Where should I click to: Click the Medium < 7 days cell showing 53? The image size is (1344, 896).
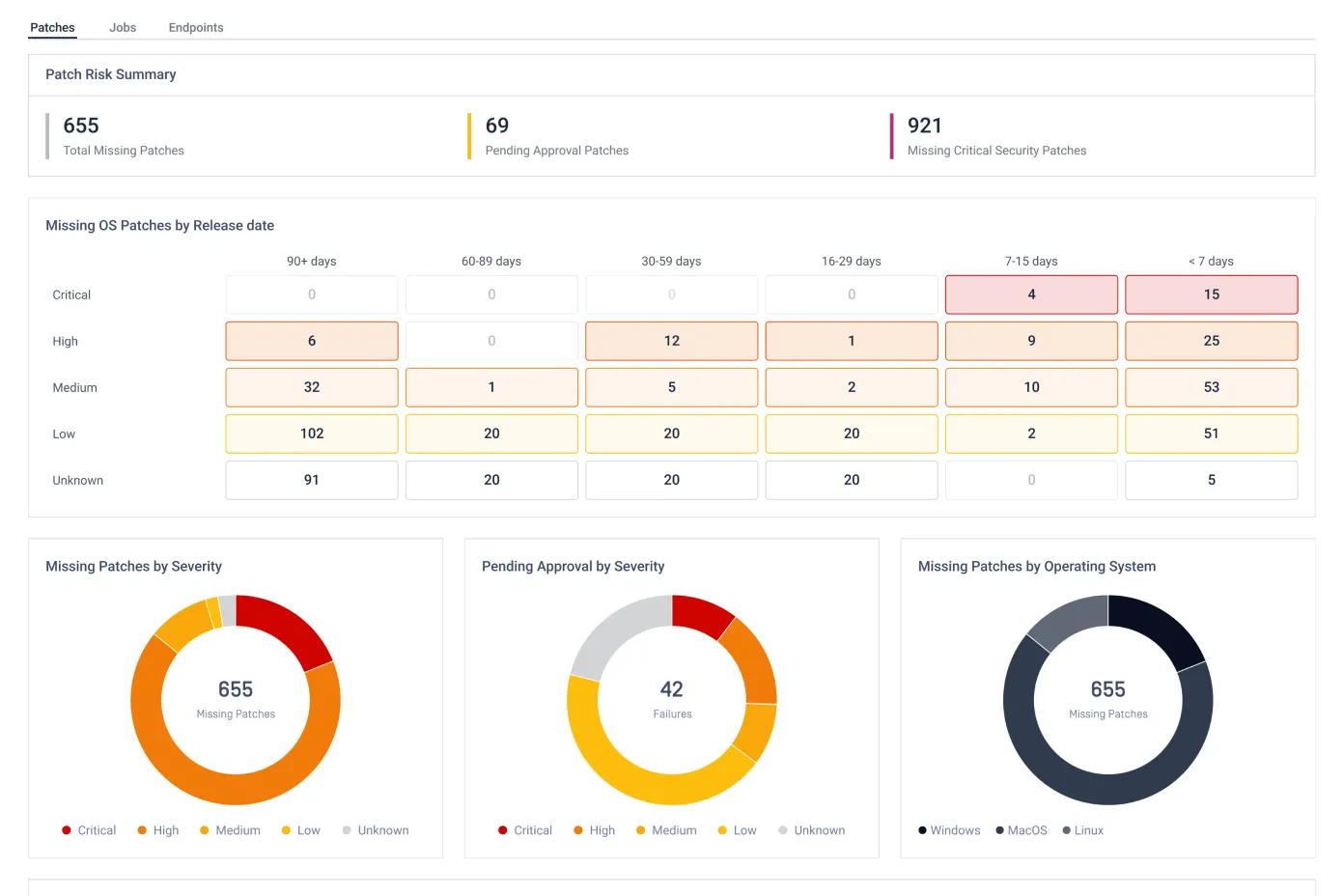[1211, 387]
